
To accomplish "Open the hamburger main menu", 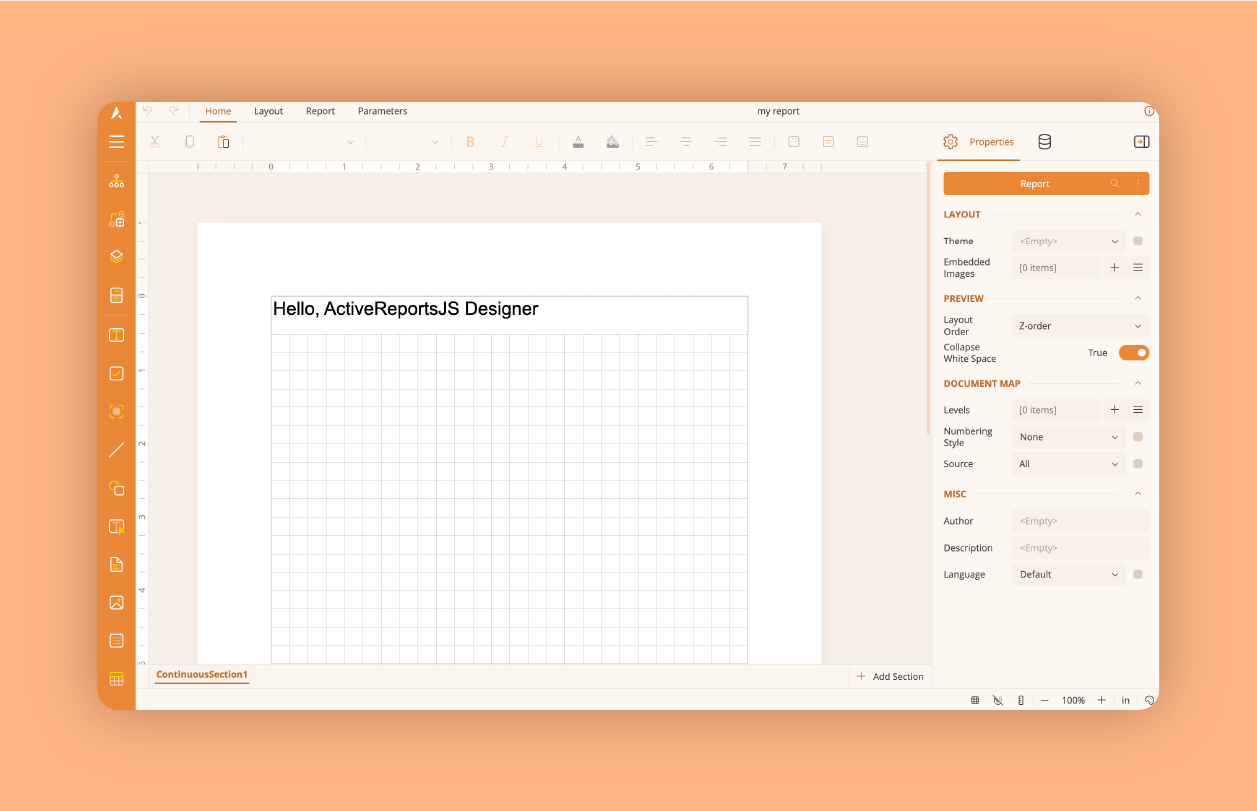I will (x=117, y=142).
